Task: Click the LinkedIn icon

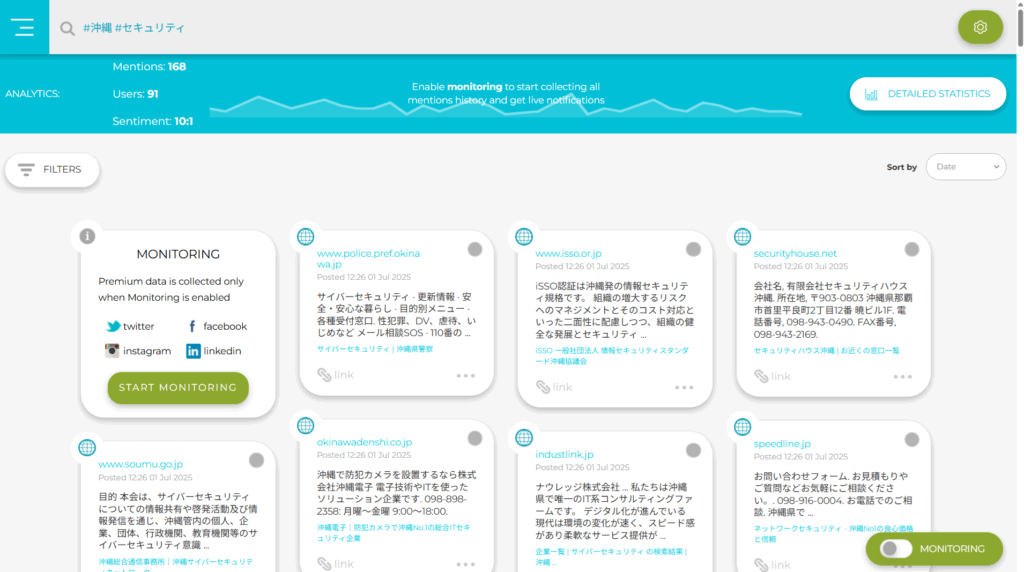Action: click(x=193, y=351)
